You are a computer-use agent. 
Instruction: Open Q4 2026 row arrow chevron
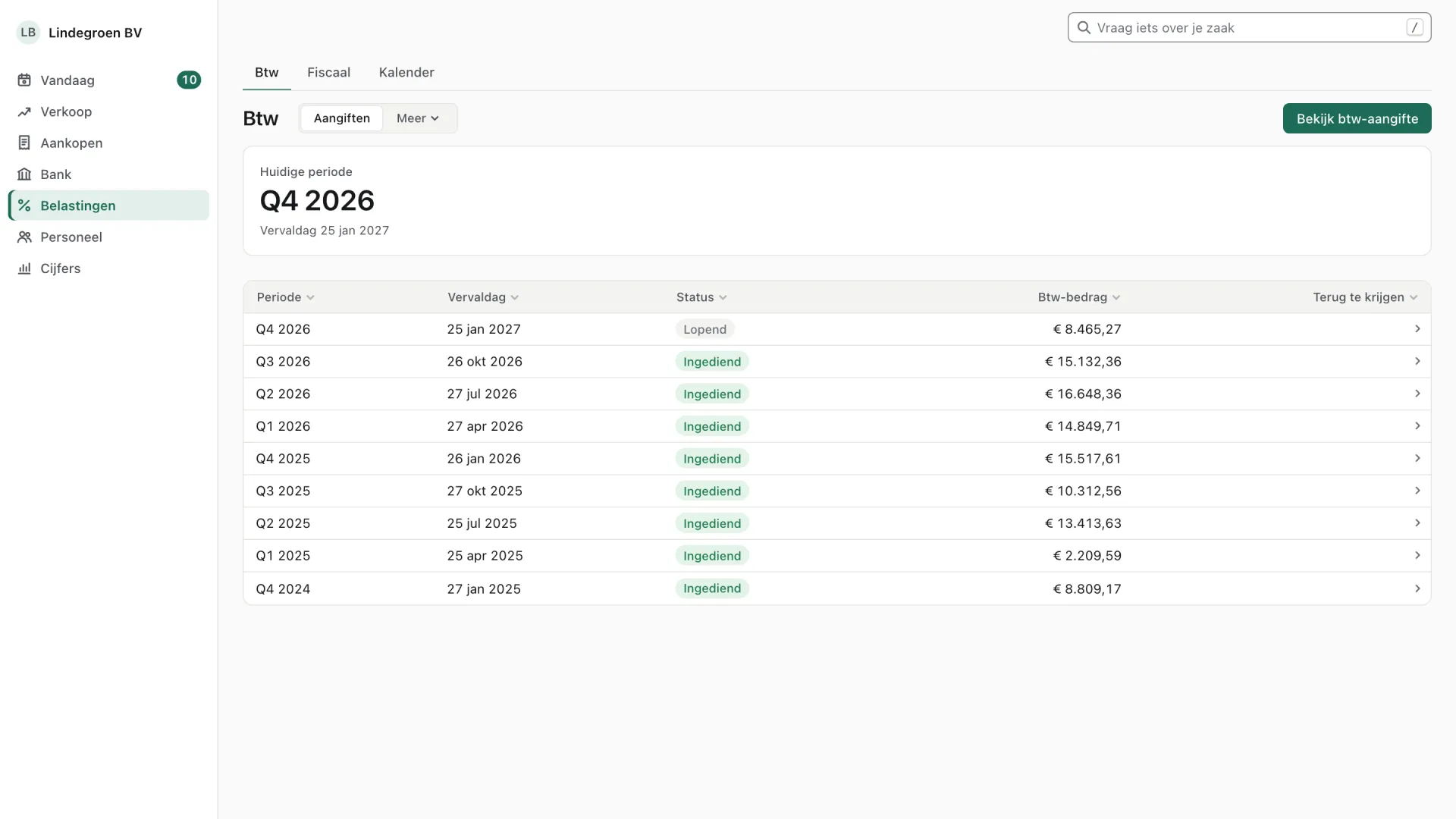1417,328
